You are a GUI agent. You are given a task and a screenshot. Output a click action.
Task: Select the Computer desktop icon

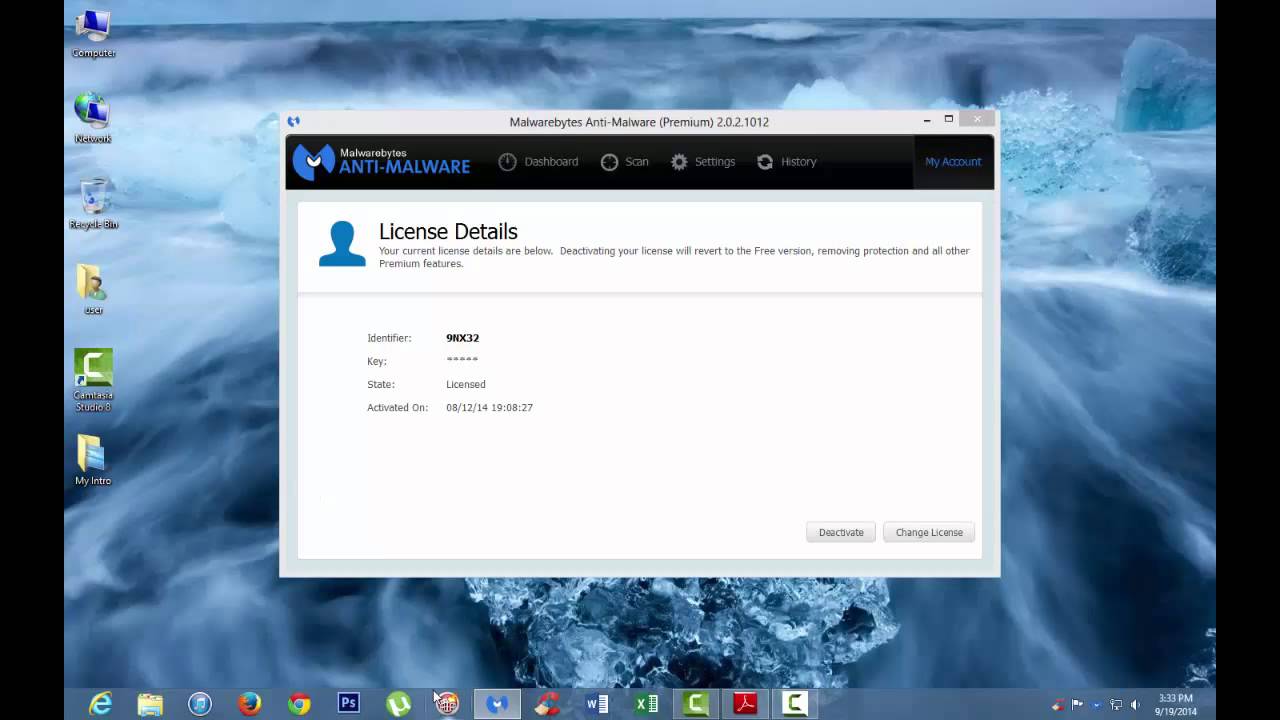click(x=93, y=33)
